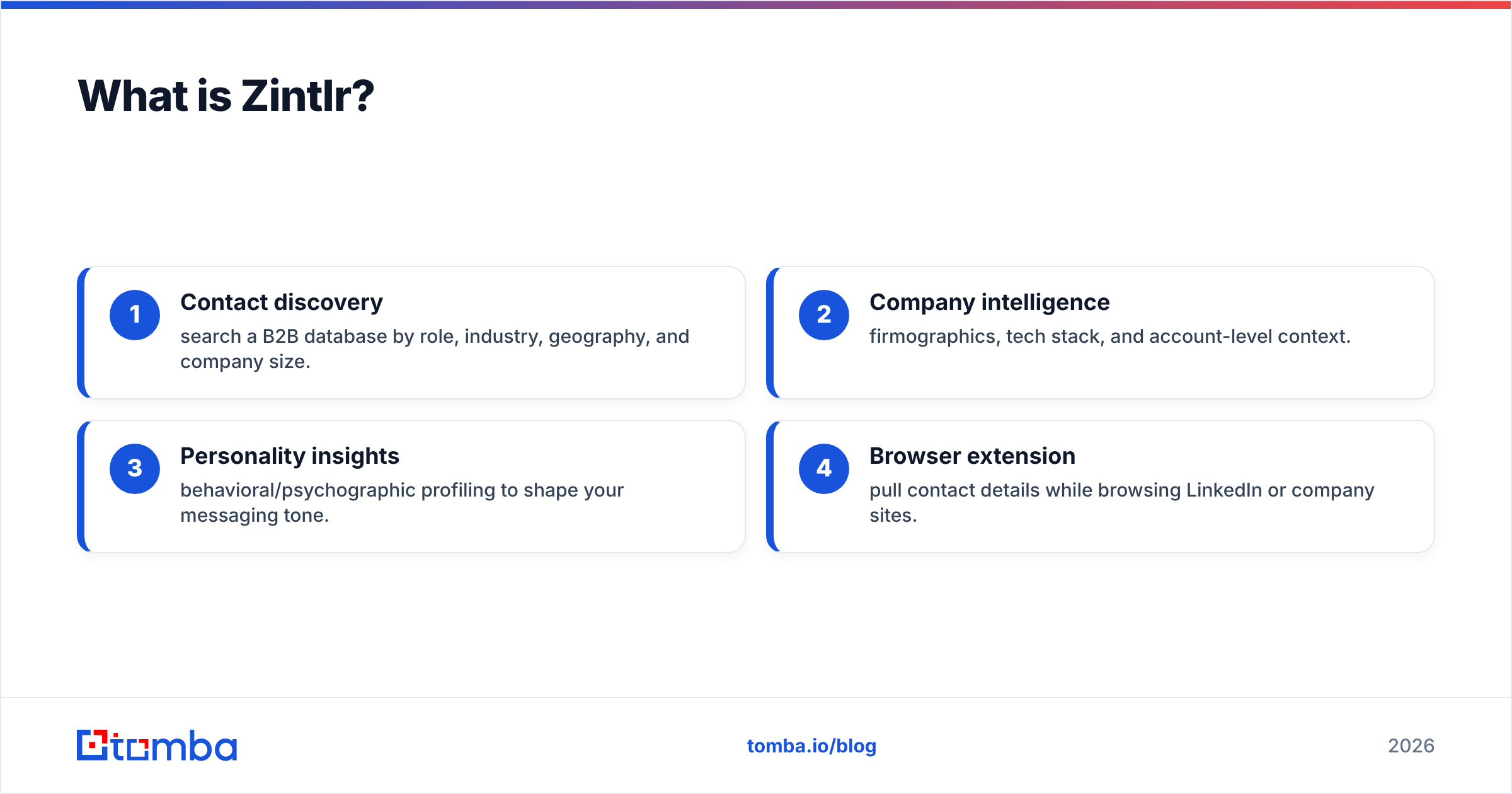Click the blue accent bar of Browser extension card
Viewport: 1512px width, 794px height.
770,486
